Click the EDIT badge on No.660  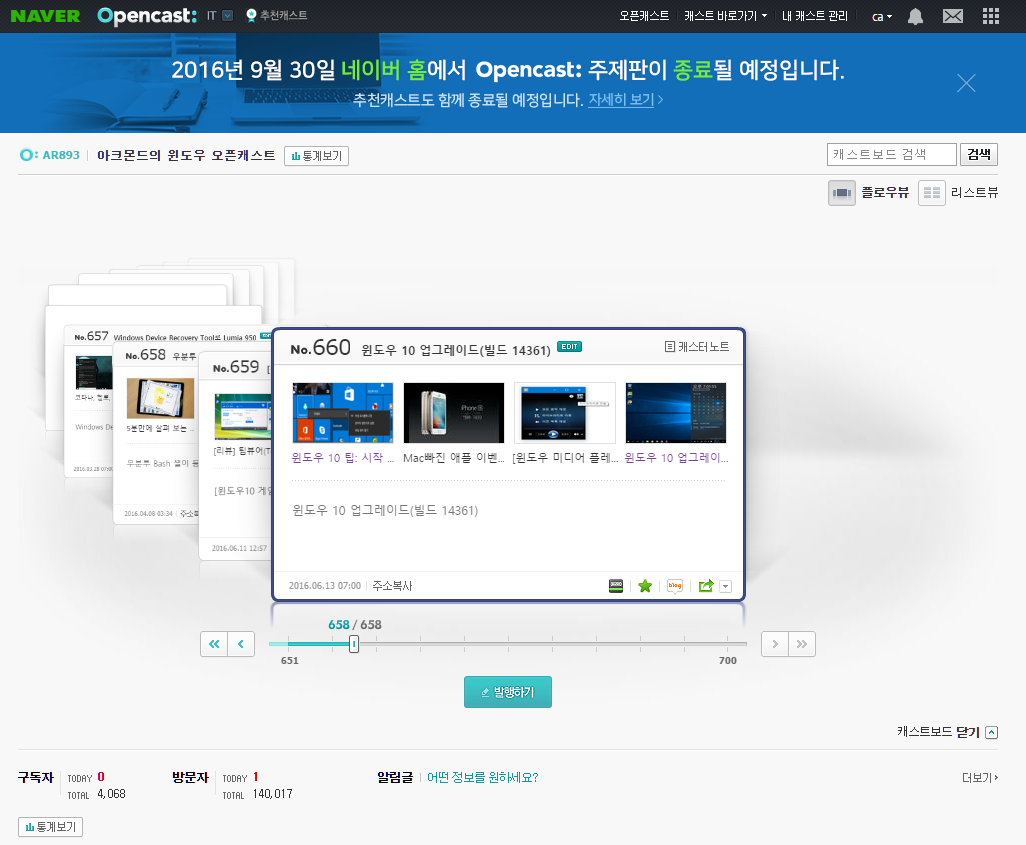[x=569, y=347]
